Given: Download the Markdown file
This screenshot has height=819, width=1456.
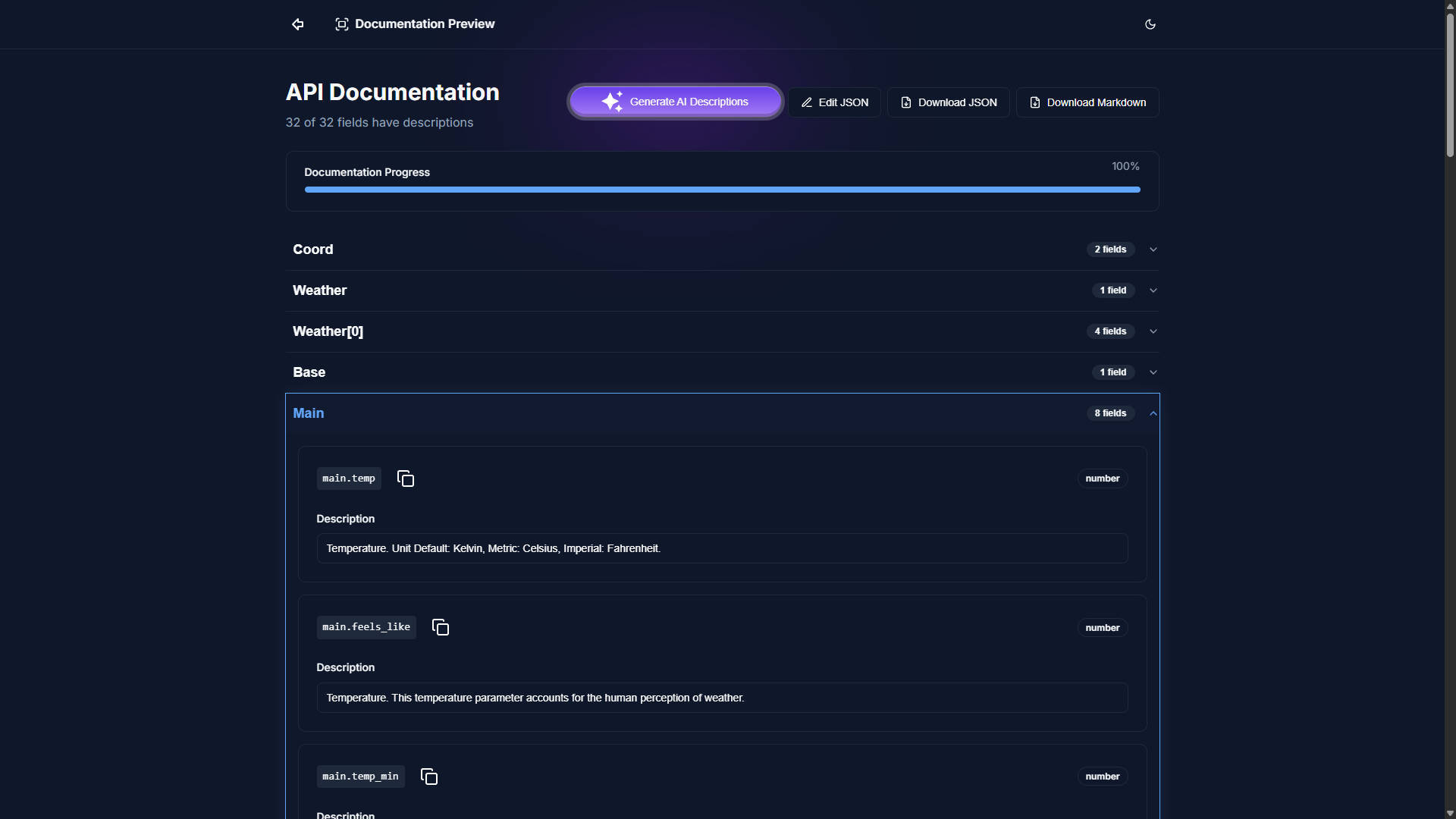Looking at the screenshot, I should 1087,102.
